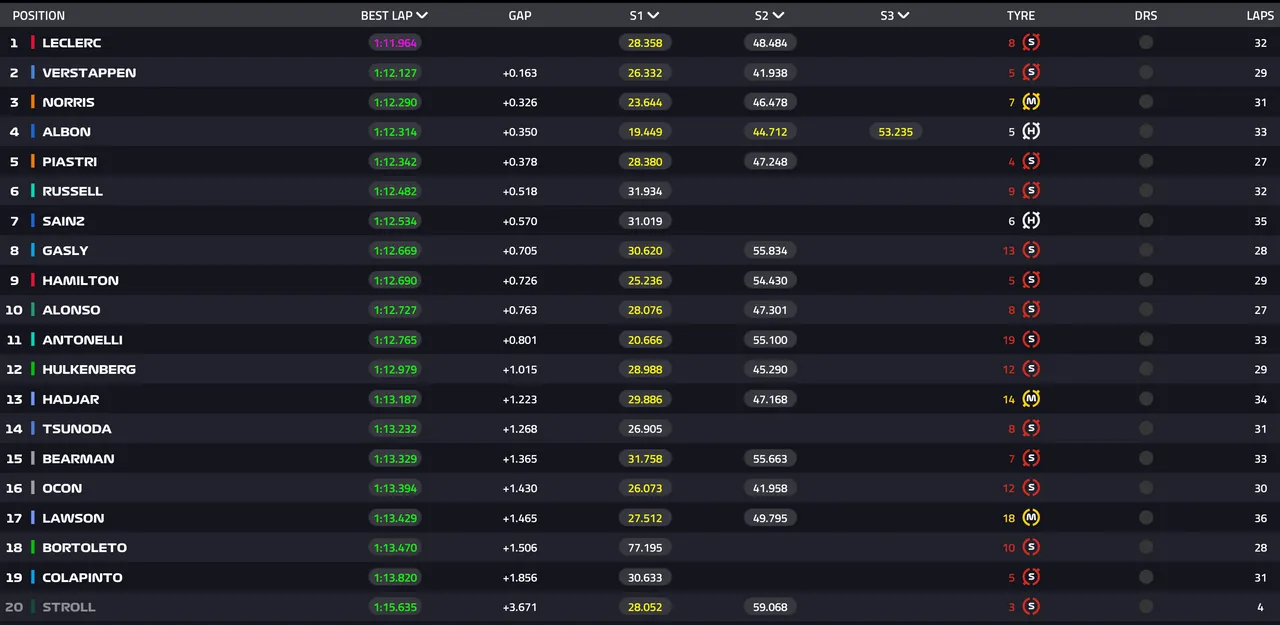
Task: Click Lawson's lap count 36
Action: pos(1260,518)
